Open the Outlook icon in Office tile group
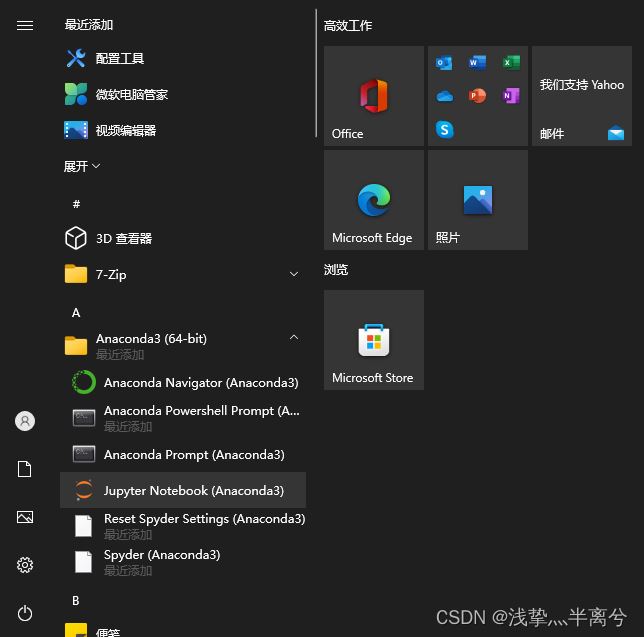The width and height of the screenshot is (644, 637). point(444,63)
